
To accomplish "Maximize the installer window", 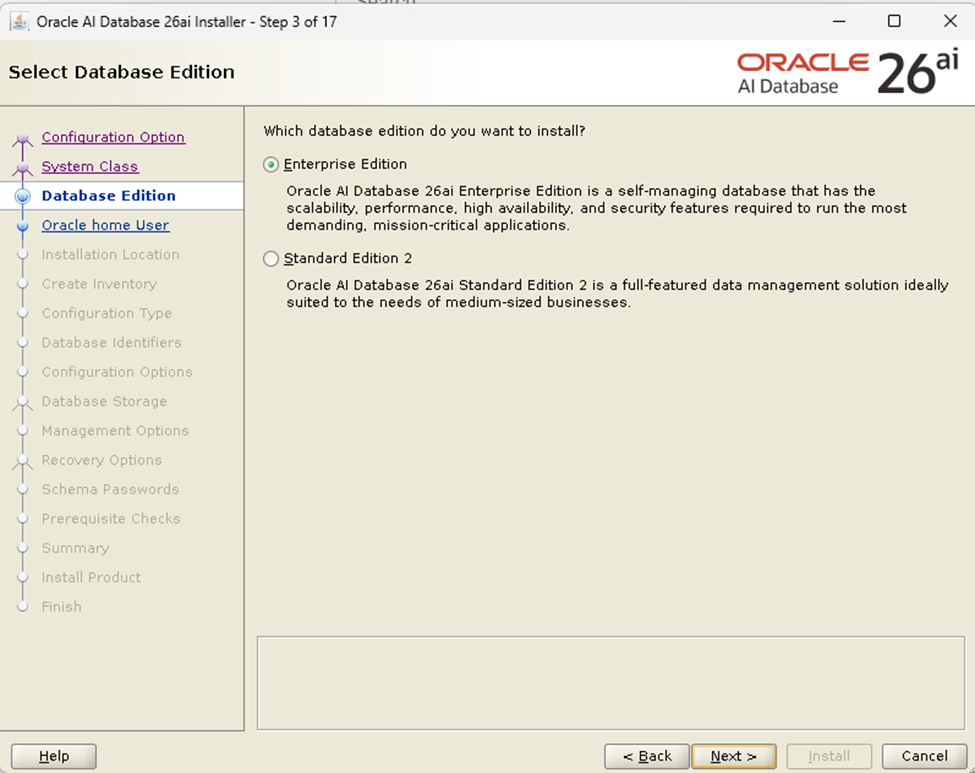I will click(x=894, y=21).
